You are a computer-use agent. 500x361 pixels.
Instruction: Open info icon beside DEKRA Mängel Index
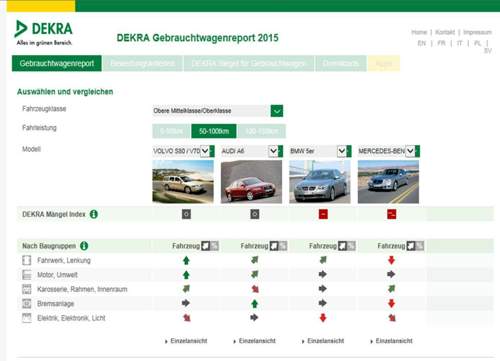(x=94, y=214)
